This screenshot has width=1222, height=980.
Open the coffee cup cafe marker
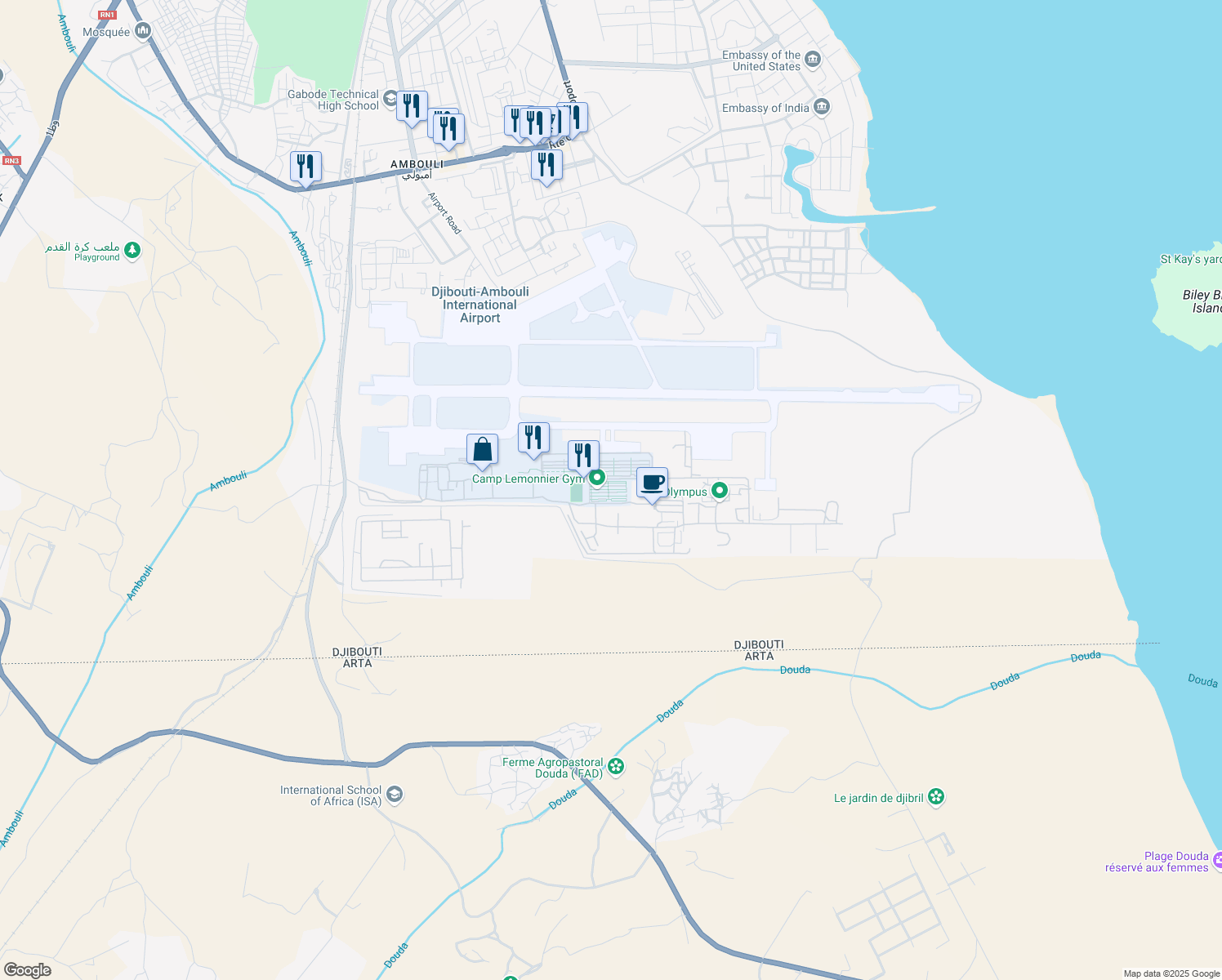[x=652, y=484]
